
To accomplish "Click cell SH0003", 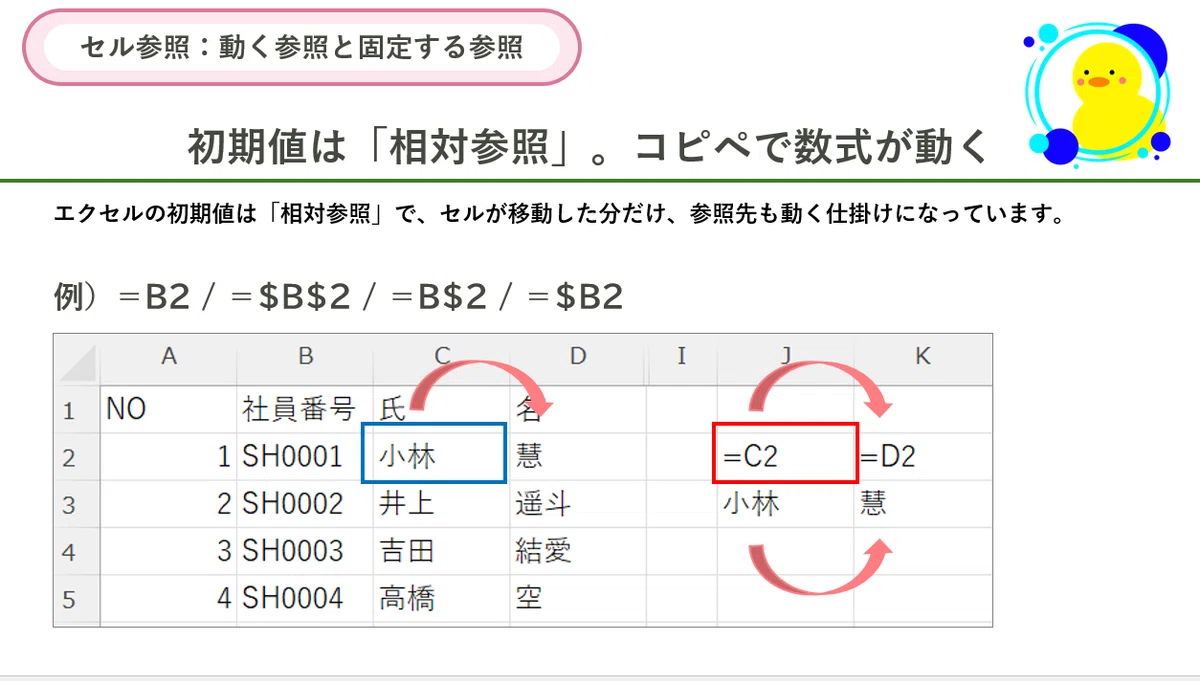I will [305, 551].
